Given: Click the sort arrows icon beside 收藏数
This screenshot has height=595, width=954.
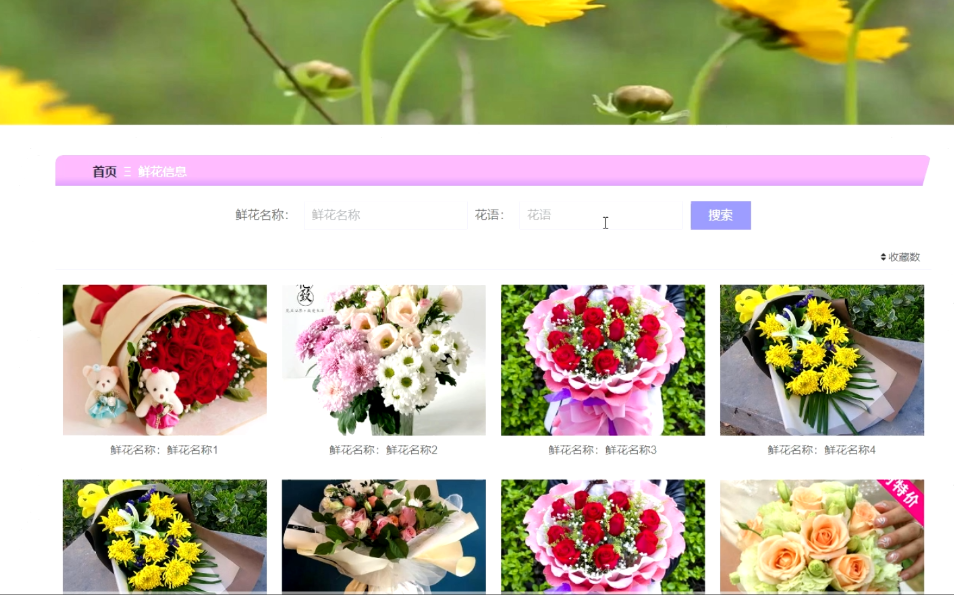Looking at the screenshot, I should pyautogui.click(x=883, y=257).
